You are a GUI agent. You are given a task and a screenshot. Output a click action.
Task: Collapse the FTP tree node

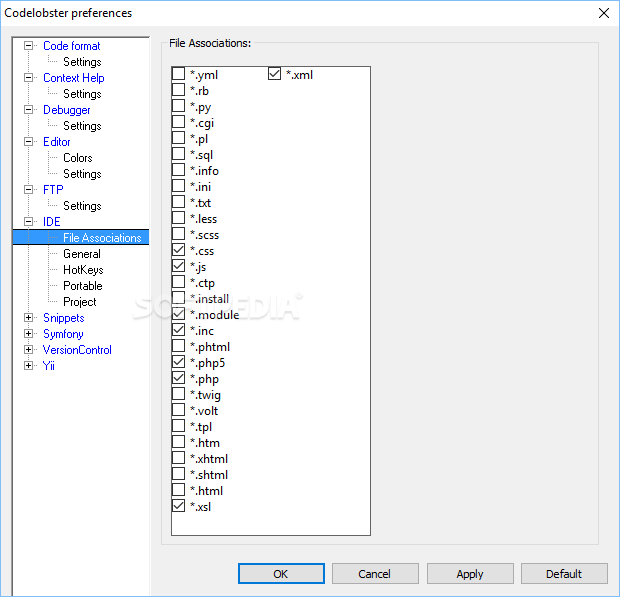coord(28,190)
